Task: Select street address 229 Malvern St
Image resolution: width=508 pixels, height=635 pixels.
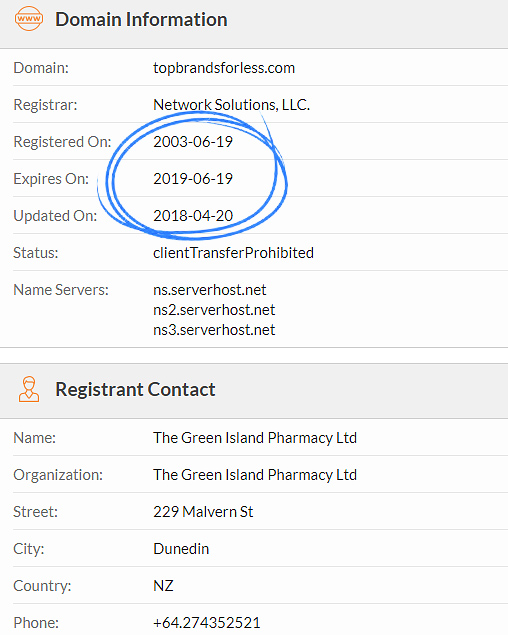Action: [203, 512]
